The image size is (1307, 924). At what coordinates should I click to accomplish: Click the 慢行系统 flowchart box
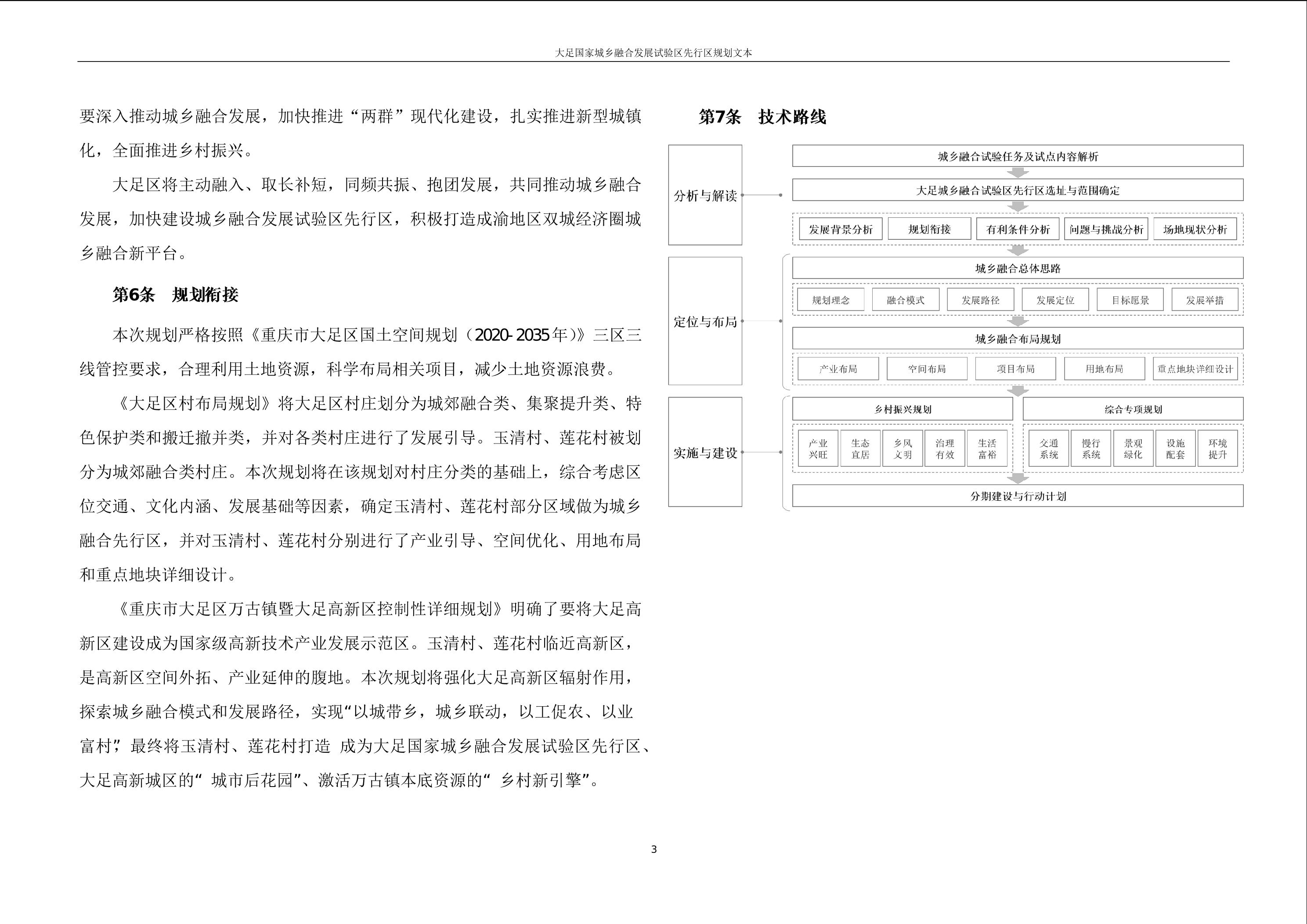[x=1090, y=449]
